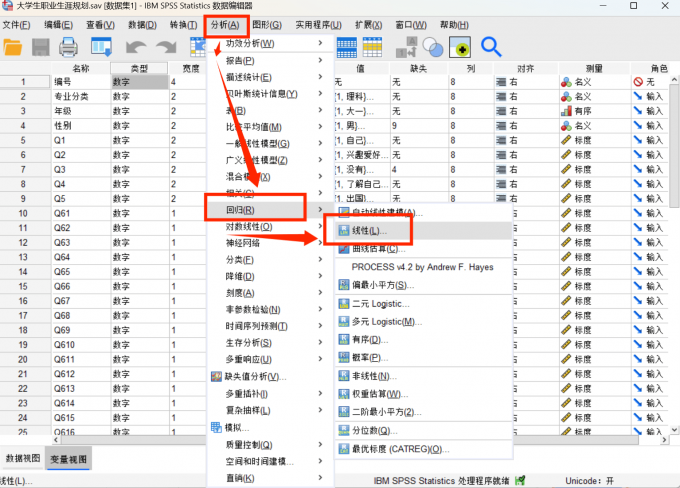Click the Partial Least Squares icon
The height and width of the screenshot is (488, 680).
(344, 285)
